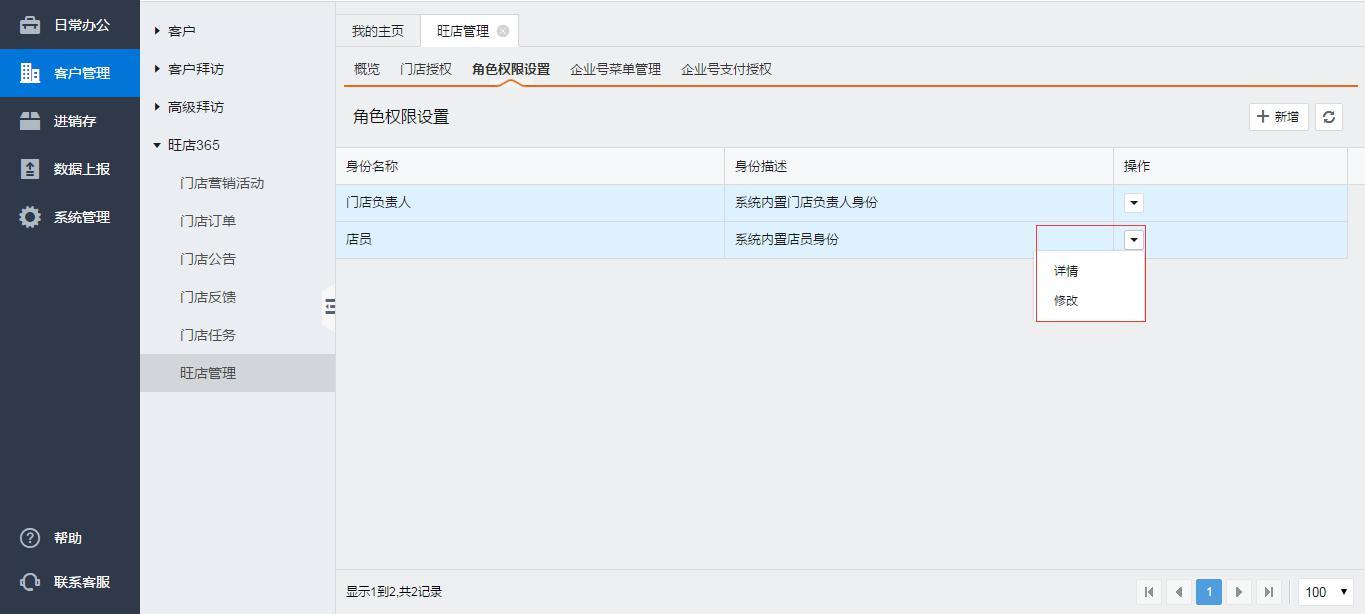
Task: Open action dropdown for 门店负责人 row
Action: [x=1133, y=203]
